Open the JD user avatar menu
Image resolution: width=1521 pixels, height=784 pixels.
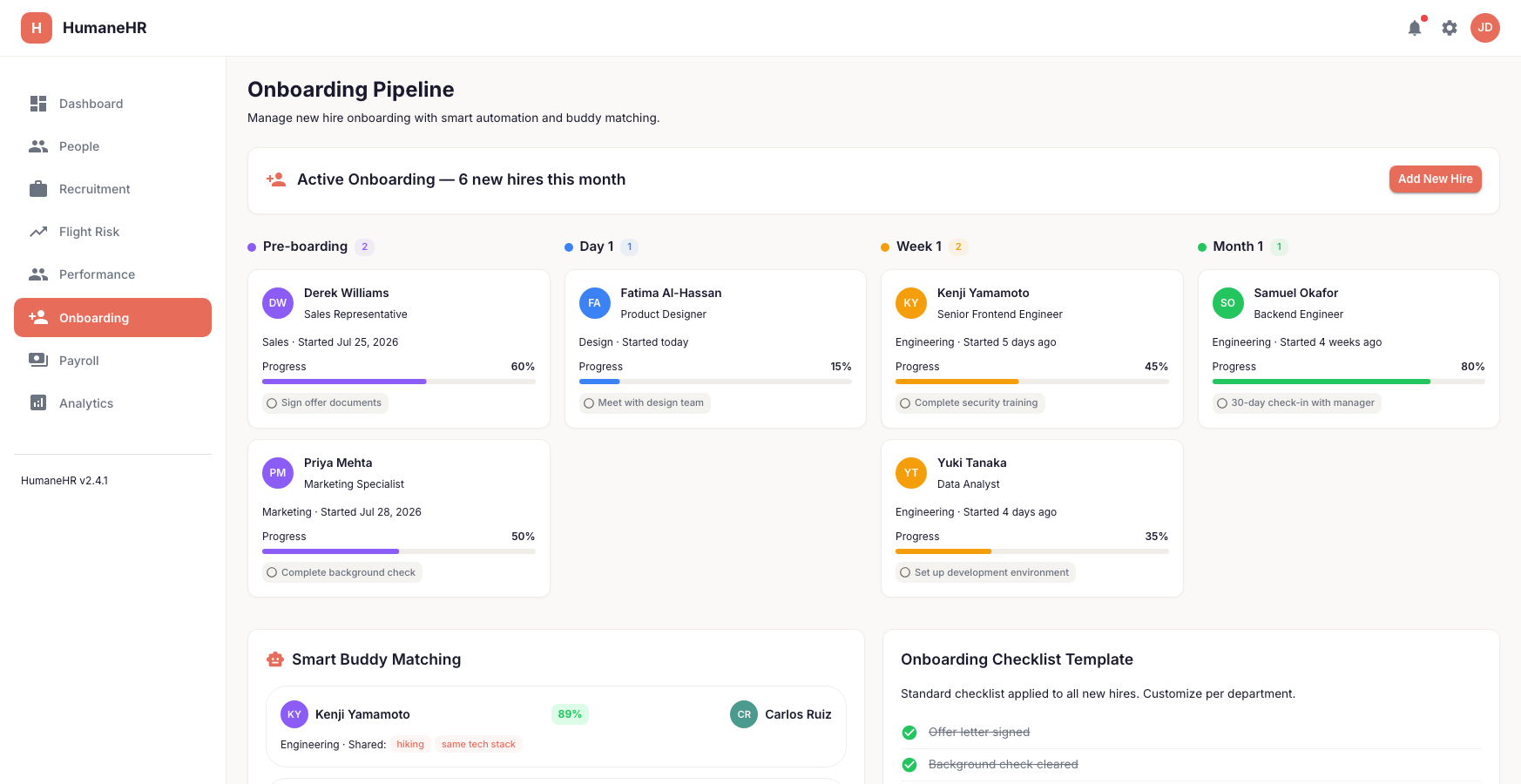coord(1485,28)
